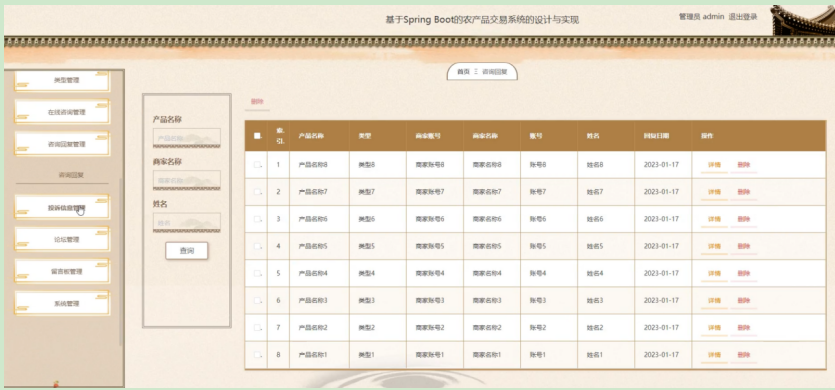Click into the 姓名 search input field
The height and width of the screenshot is (390, 835).
186,223
